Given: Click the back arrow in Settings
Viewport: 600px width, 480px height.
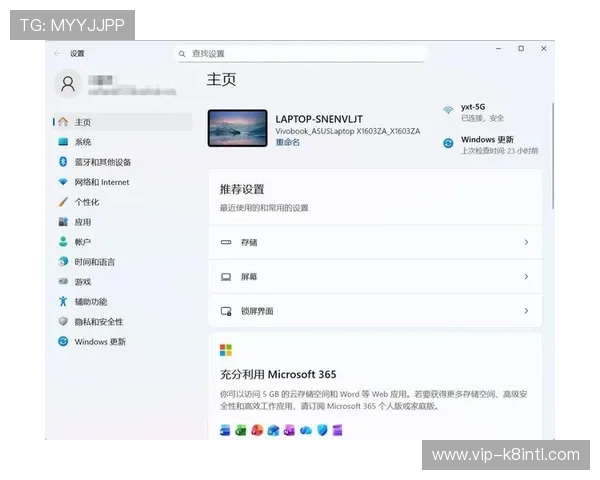Looking at the screenshot, I should point(57,53).
